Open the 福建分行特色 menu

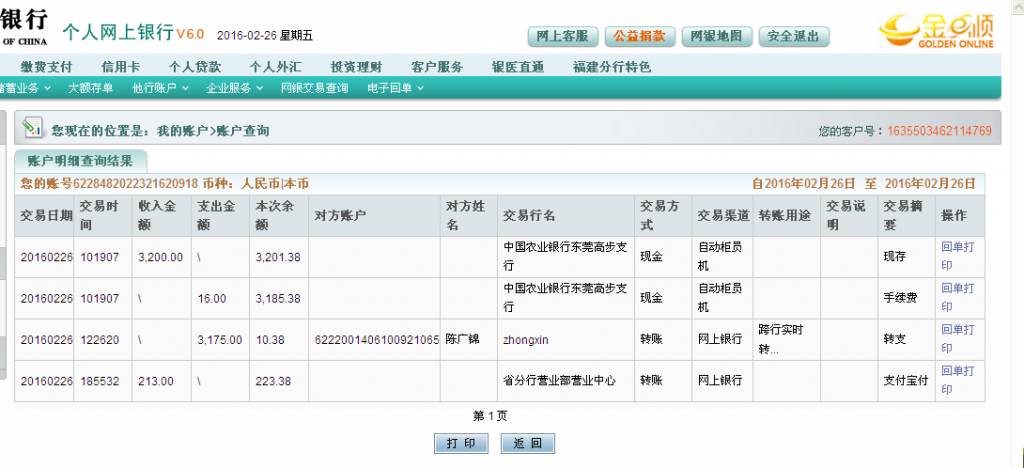[611, 67]
